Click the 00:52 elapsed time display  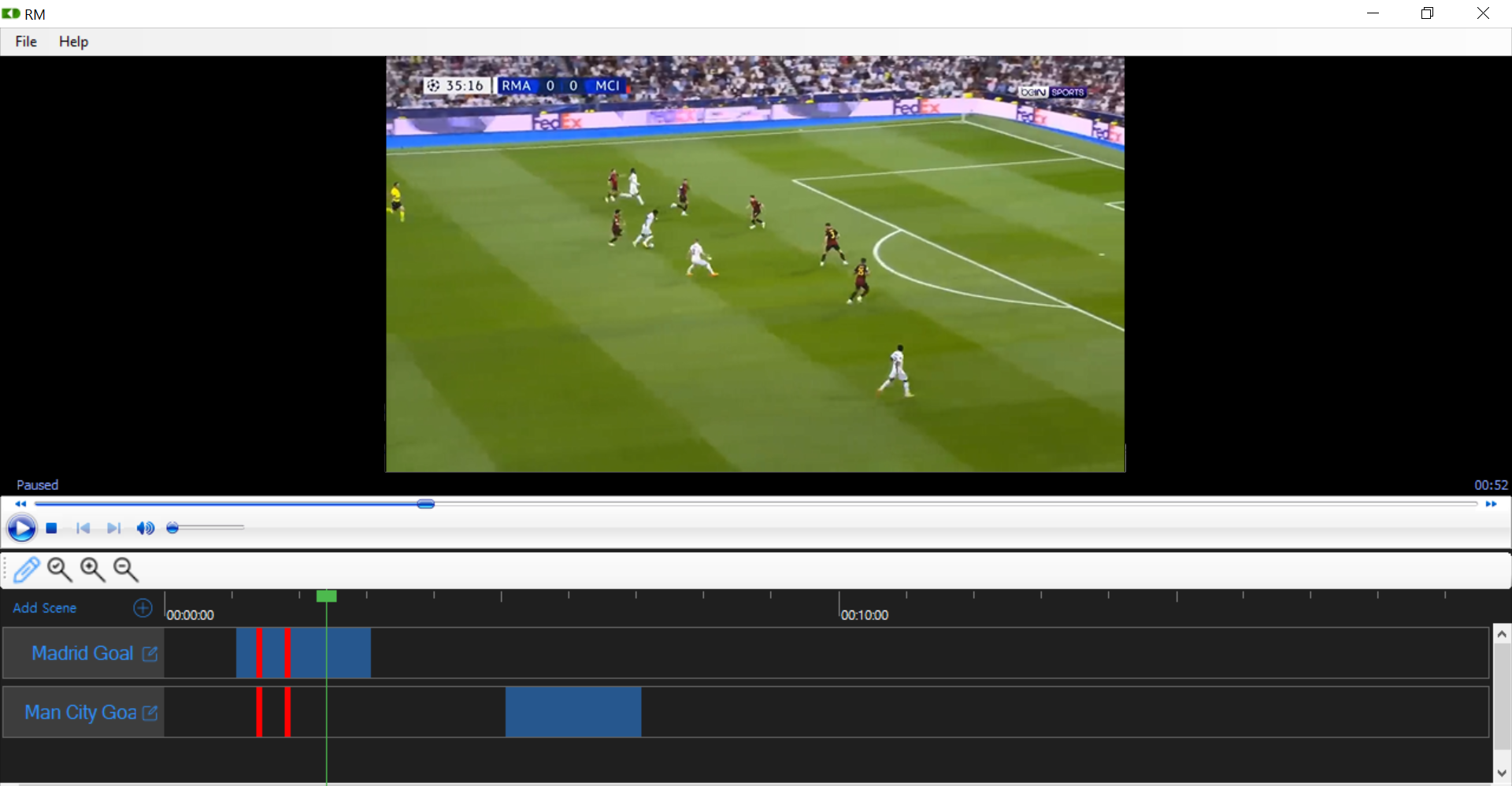pyautogui.click(x=1492, y=485)
